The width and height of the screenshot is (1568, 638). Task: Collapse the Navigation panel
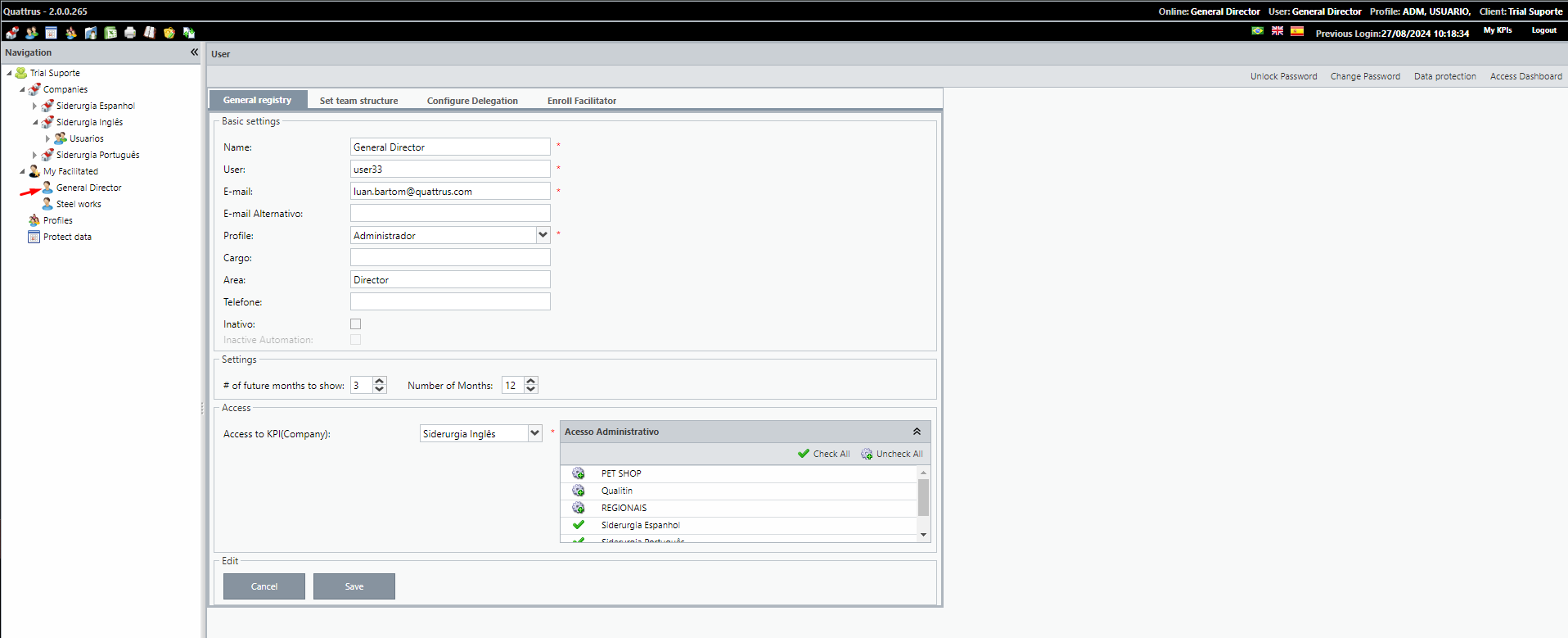(194, 52)
